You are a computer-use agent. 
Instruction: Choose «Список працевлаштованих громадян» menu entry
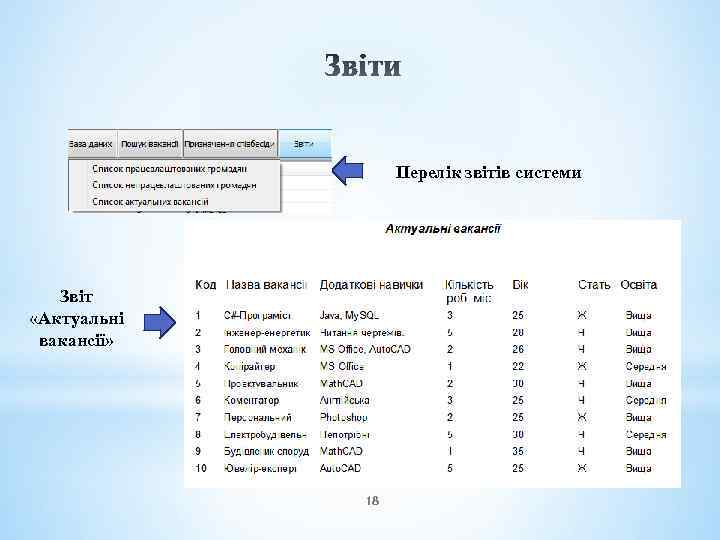coord(169,169)
